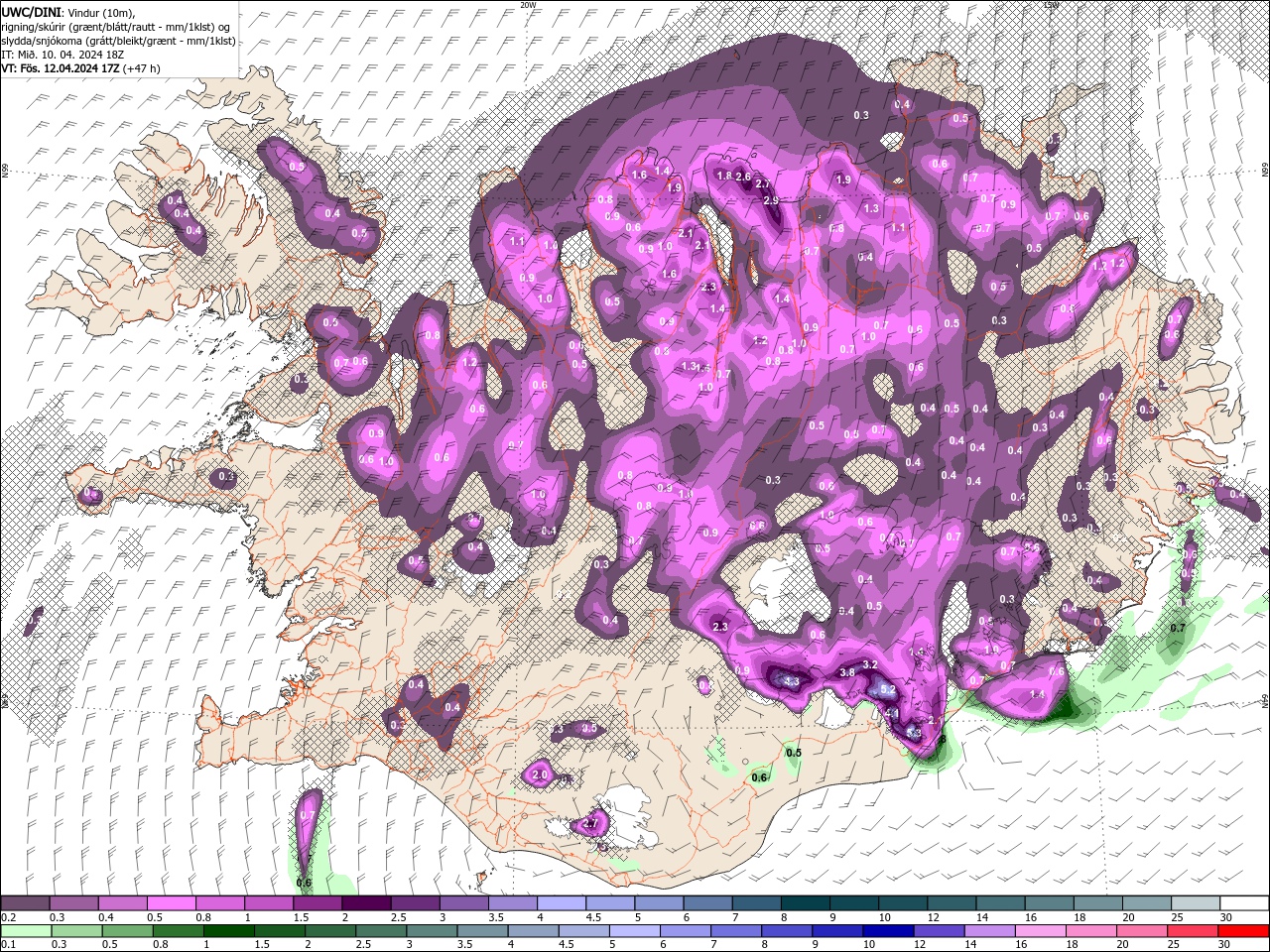Click the 5.2 precipitation value on the map
Screen dimensions: 1270x952
(888, 689)
